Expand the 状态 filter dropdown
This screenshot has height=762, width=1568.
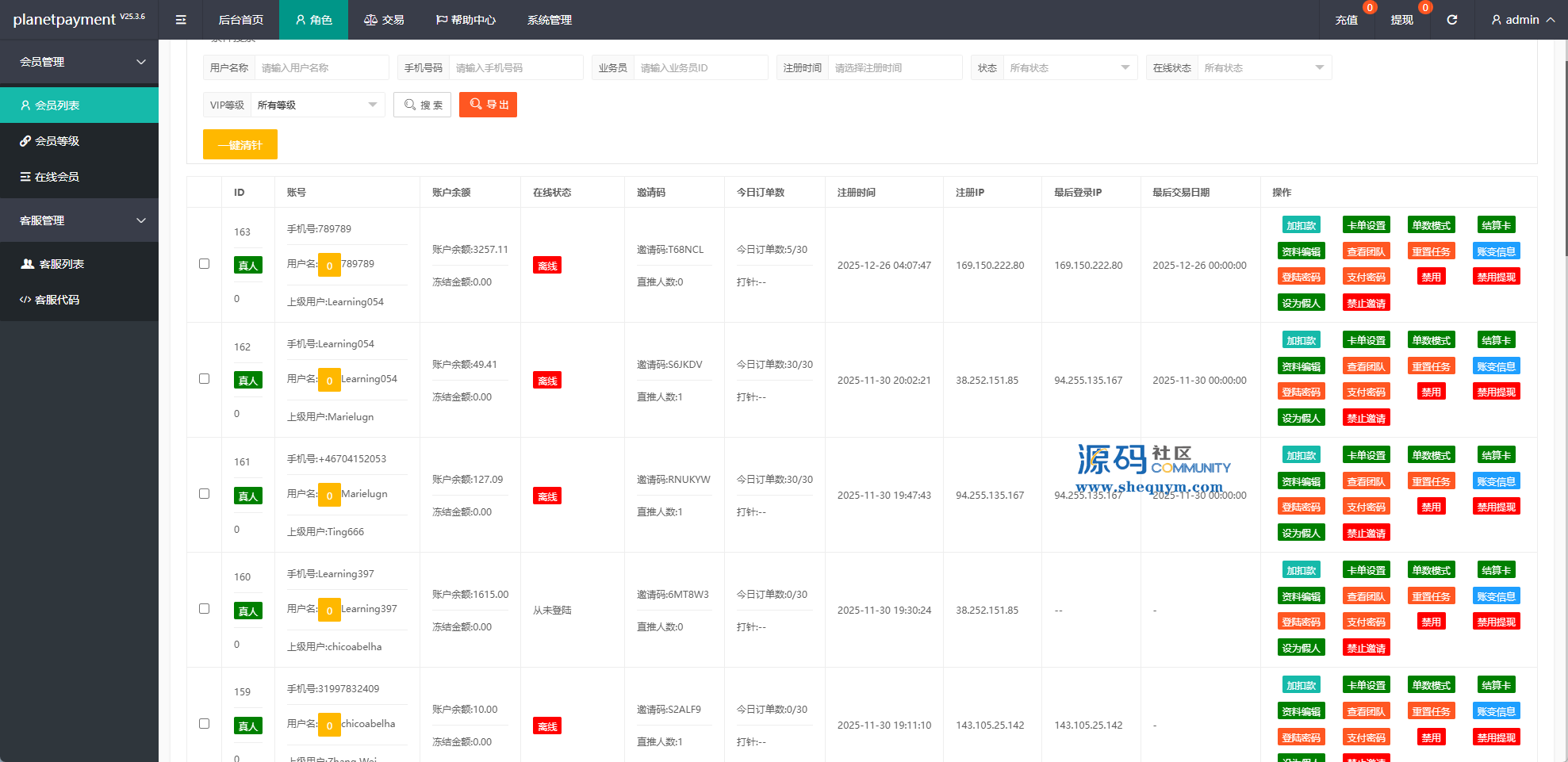[1068, 68]
